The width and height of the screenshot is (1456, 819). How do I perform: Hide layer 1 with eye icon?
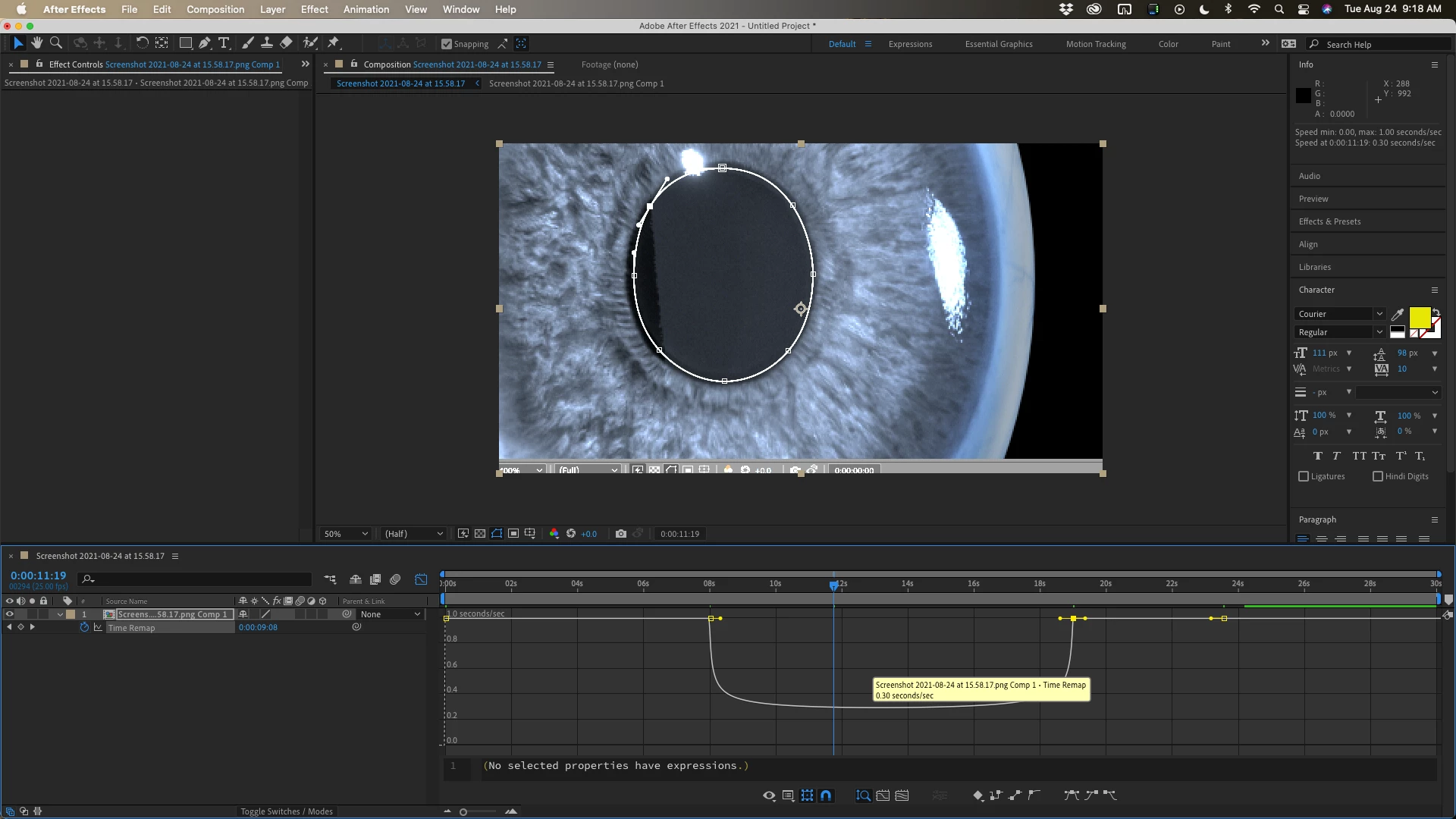(9, 614)
